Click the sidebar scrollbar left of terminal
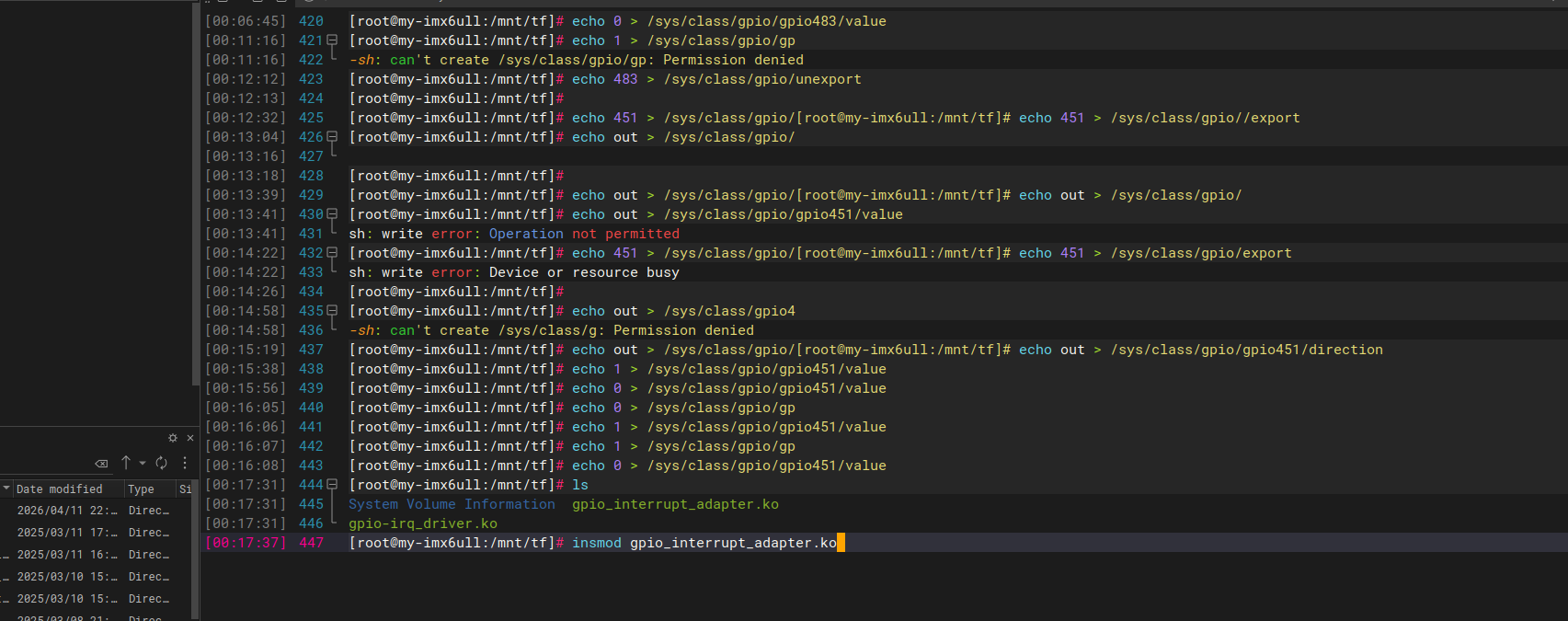Screen dimensions: 1568x621 click(x=194, y=195)
